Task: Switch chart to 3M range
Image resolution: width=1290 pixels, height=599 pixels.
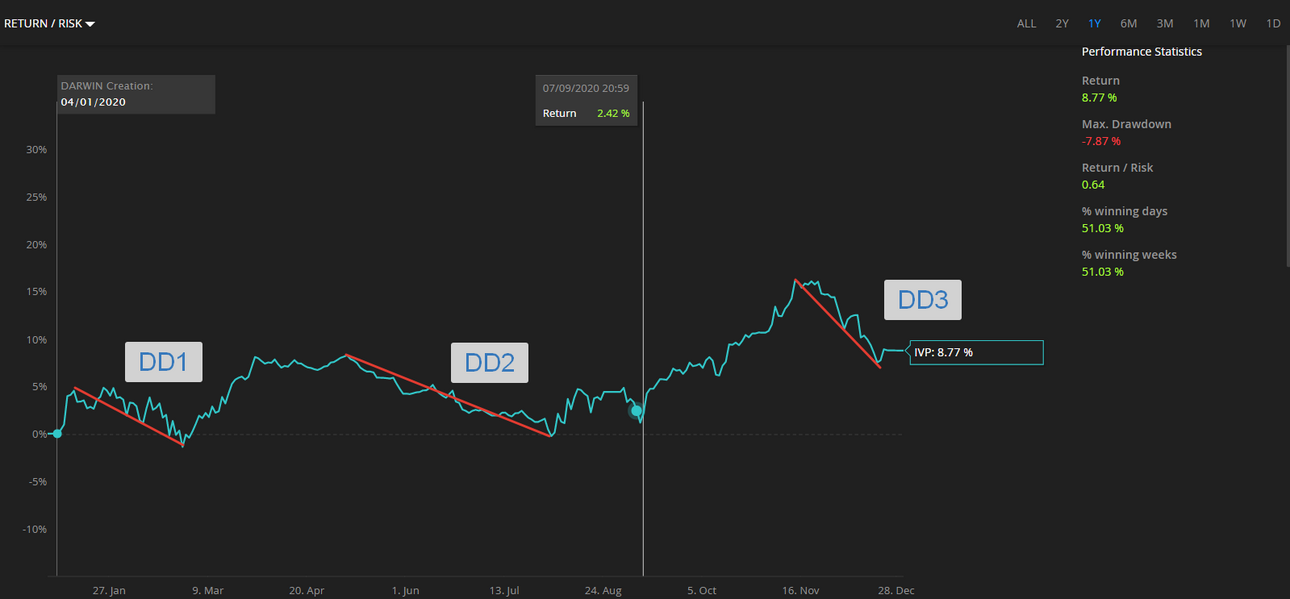Action: coord(1165,23)
